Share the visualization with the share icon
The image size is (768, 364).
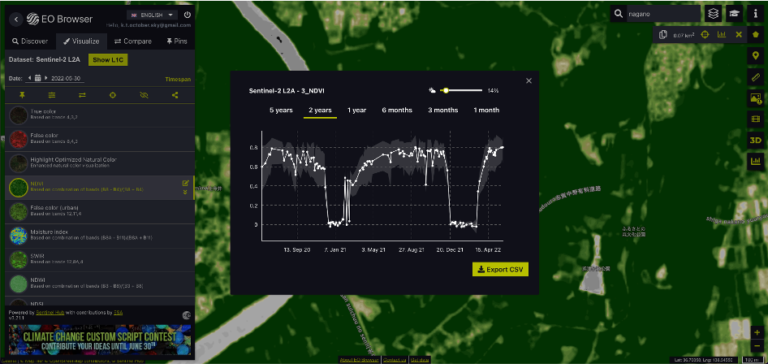[175, 95]
